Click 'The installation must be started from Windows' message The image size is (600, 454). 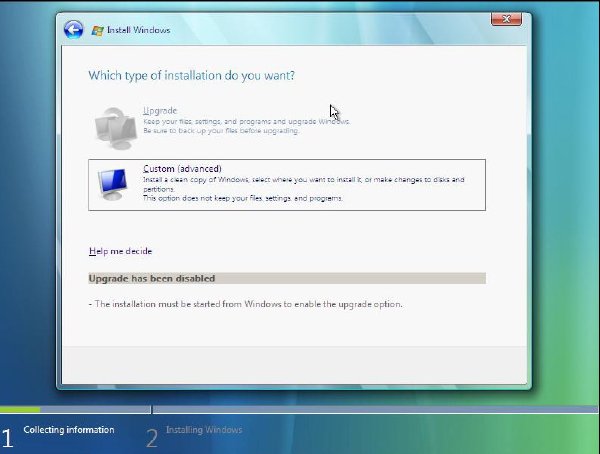(245, 304)
